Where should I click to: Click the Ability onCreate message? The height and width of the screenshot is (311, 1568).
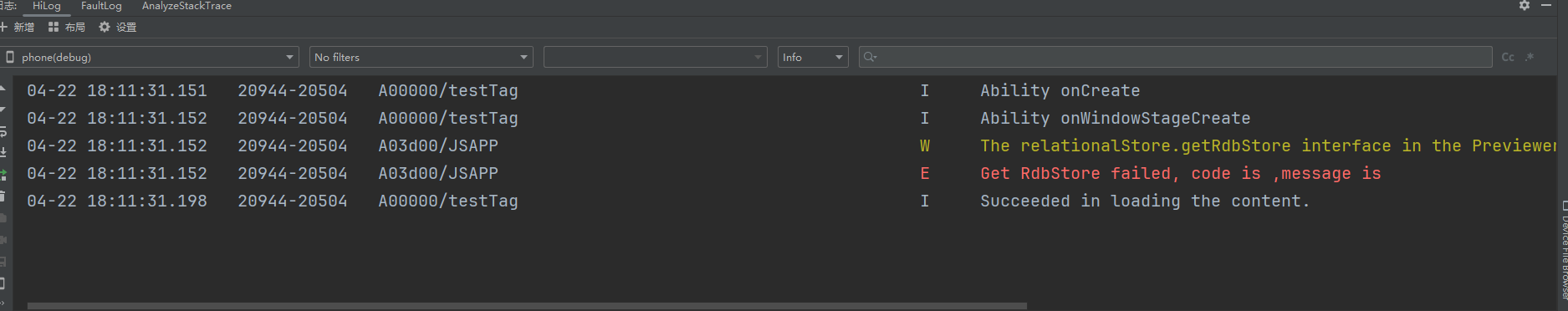pyautogui.click(x=1060, y=90)
